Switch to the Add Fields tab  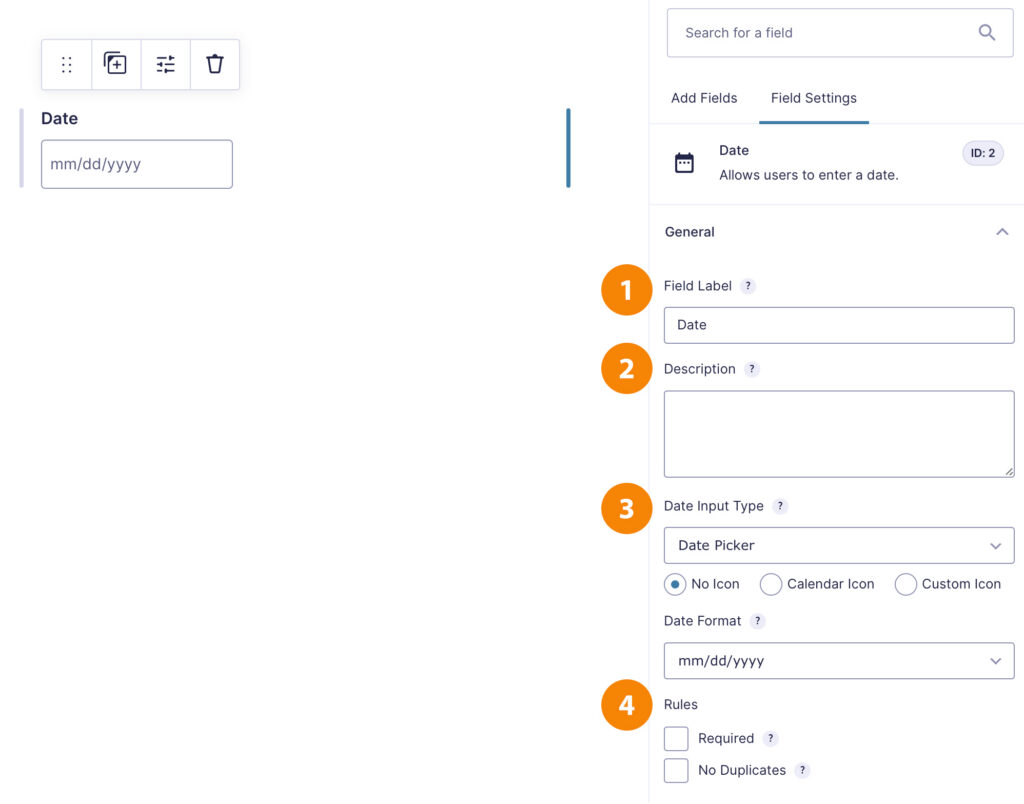click(704, 98)
